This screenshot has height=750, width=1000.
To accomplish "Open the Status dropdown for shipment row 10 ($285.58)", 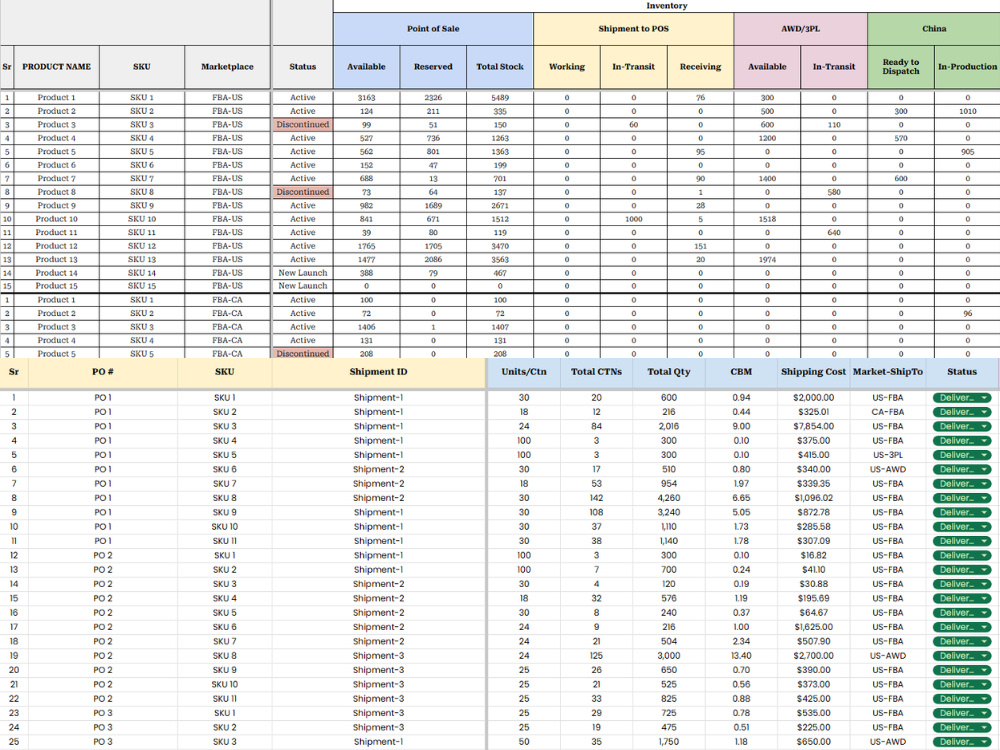I will click(962, 527).
